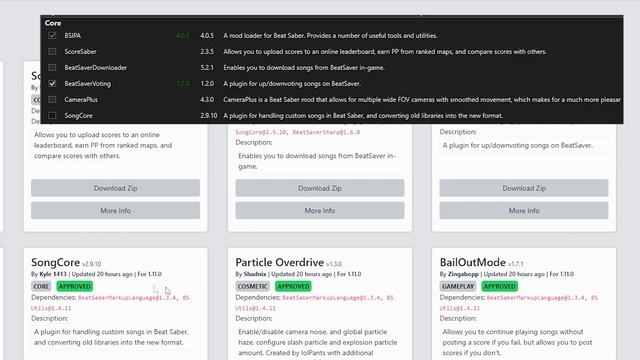This screenshot has height=360, width=640.
Task: Uncheck the BeatSaverVoting mod checkbox
Action: point(52,84)
